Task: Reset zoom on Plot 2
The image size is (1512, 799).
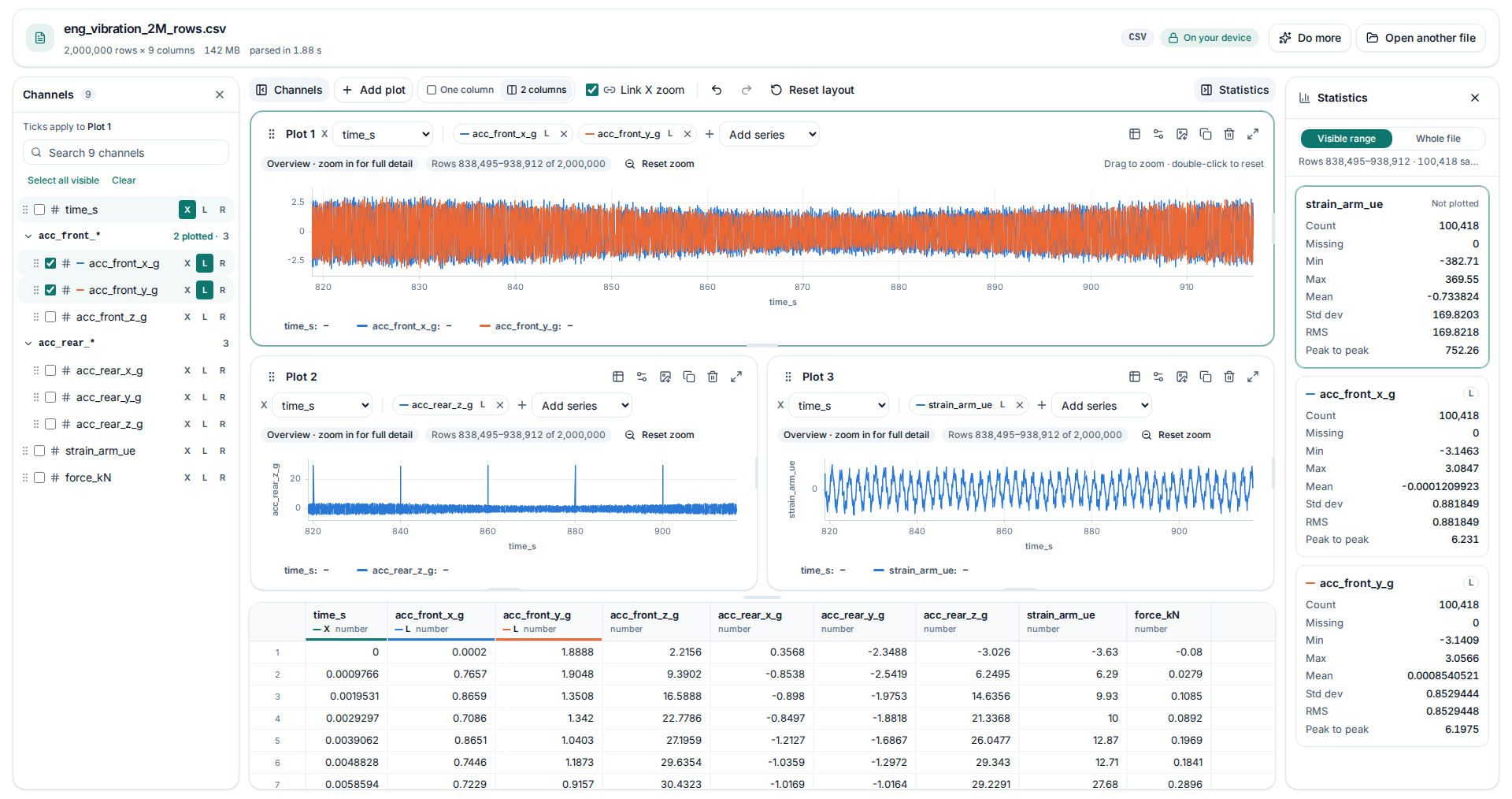Action: coord(659,435)
